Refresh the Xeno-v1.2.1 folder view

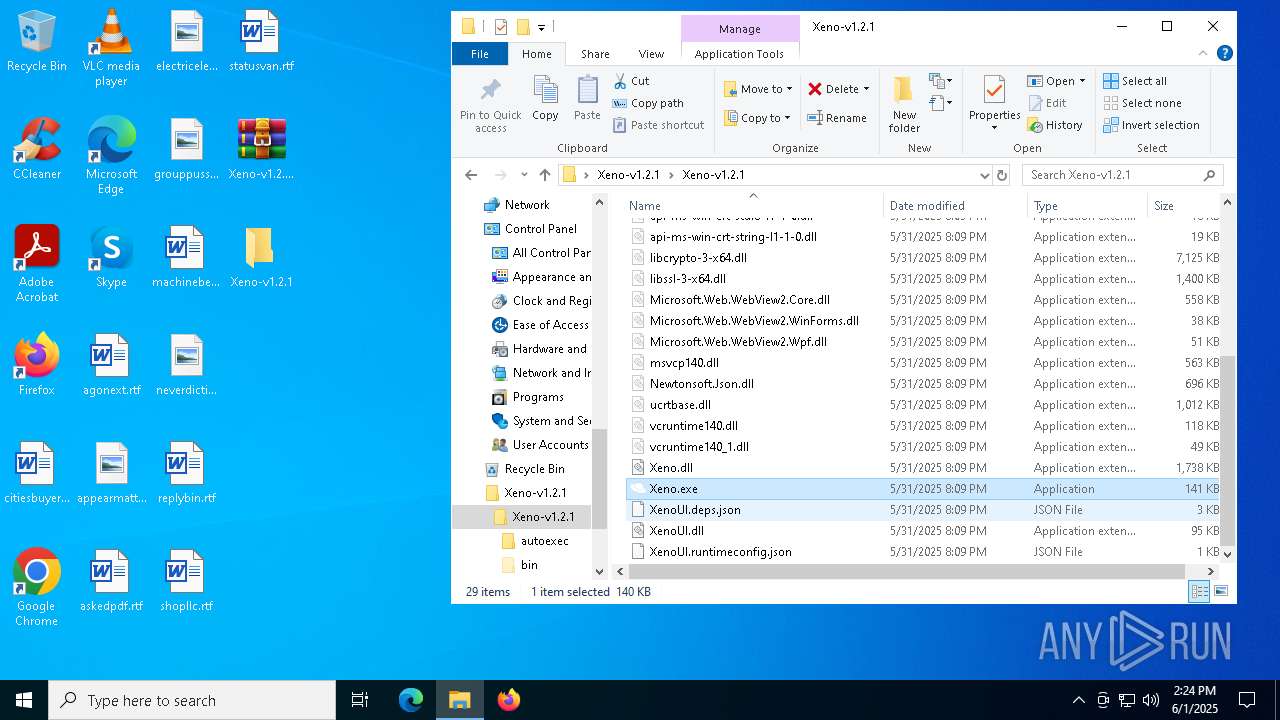click(1002, 175)
